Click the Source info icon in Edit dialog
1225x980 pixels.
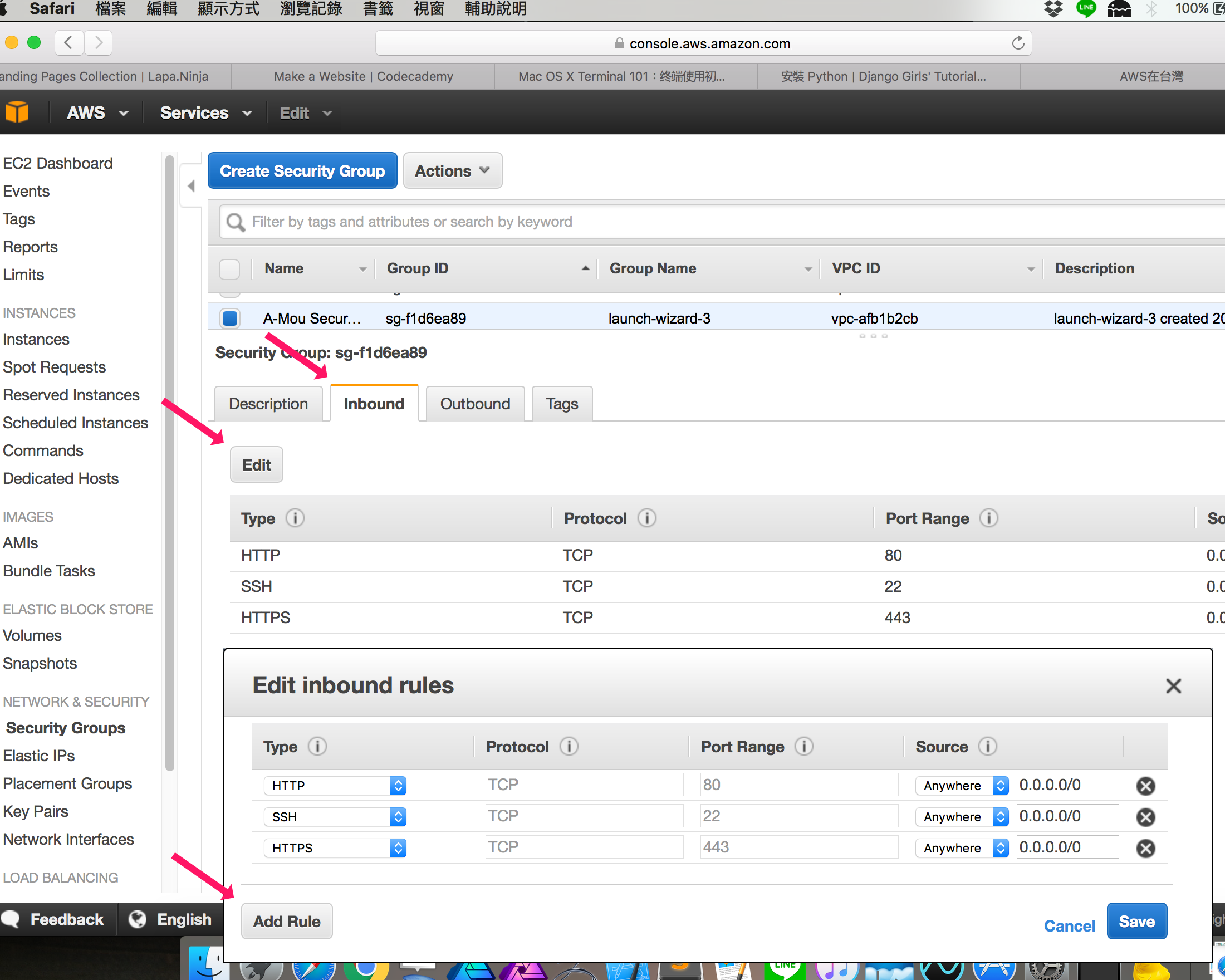987,746
